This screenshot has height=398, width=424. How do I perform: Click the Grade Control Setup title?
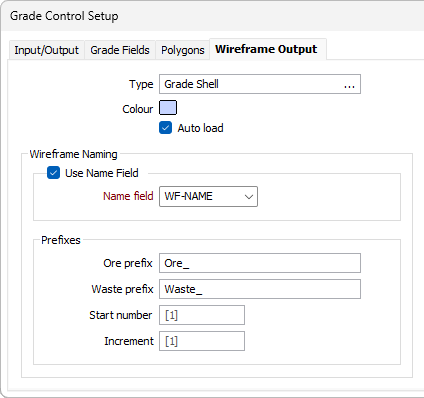click(64, 16)
